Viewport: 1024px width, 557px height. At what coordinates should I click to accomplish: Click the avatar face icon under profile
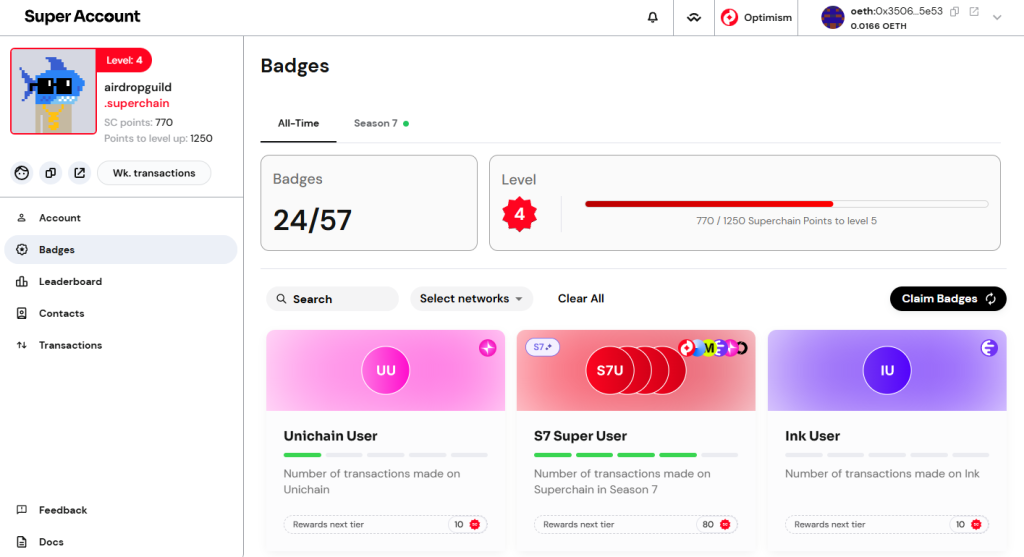click(21, 173)
